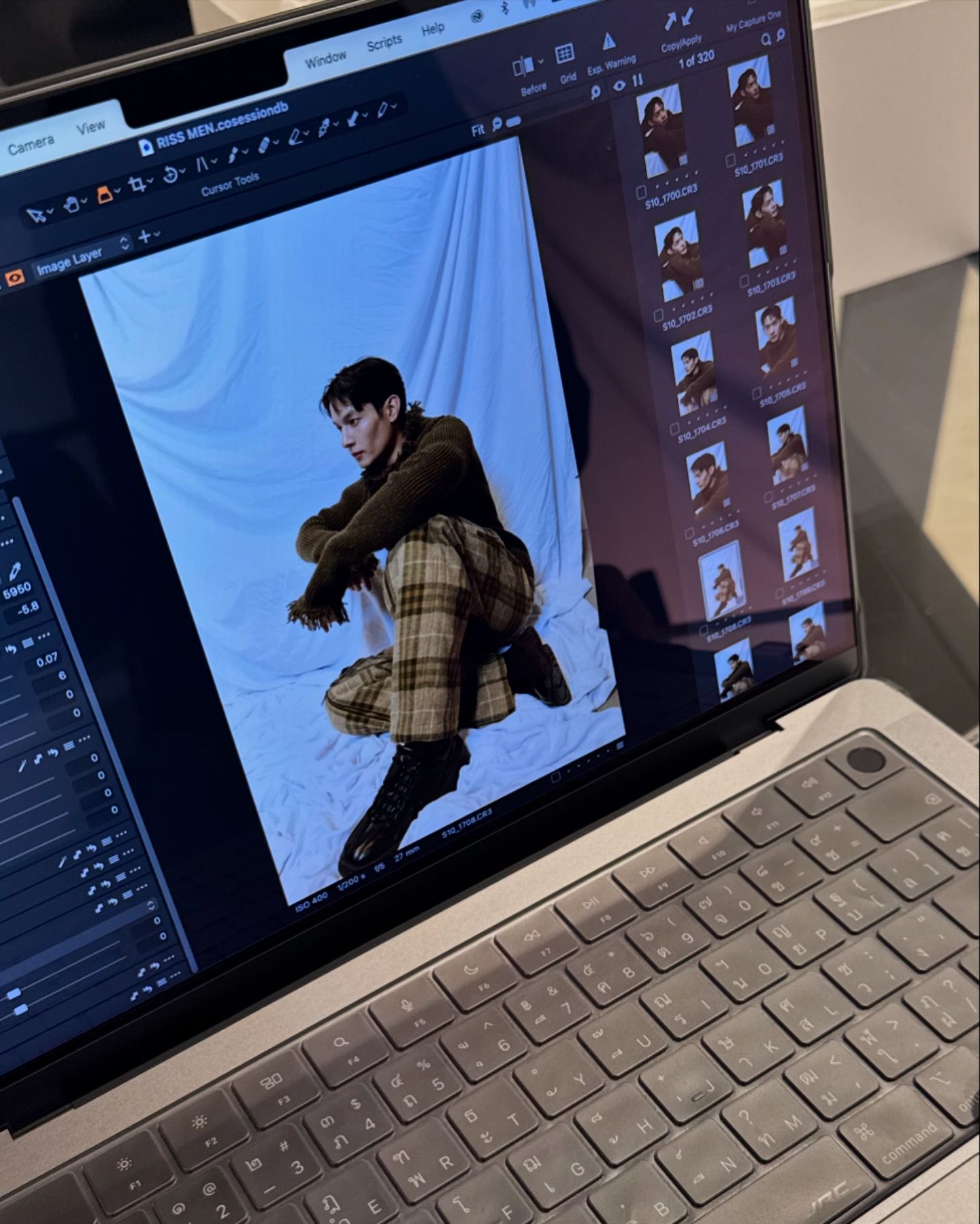This screenshot has width=980, height=1224.
Task: Click the Fit zoom button
Action: click(478, 129)
